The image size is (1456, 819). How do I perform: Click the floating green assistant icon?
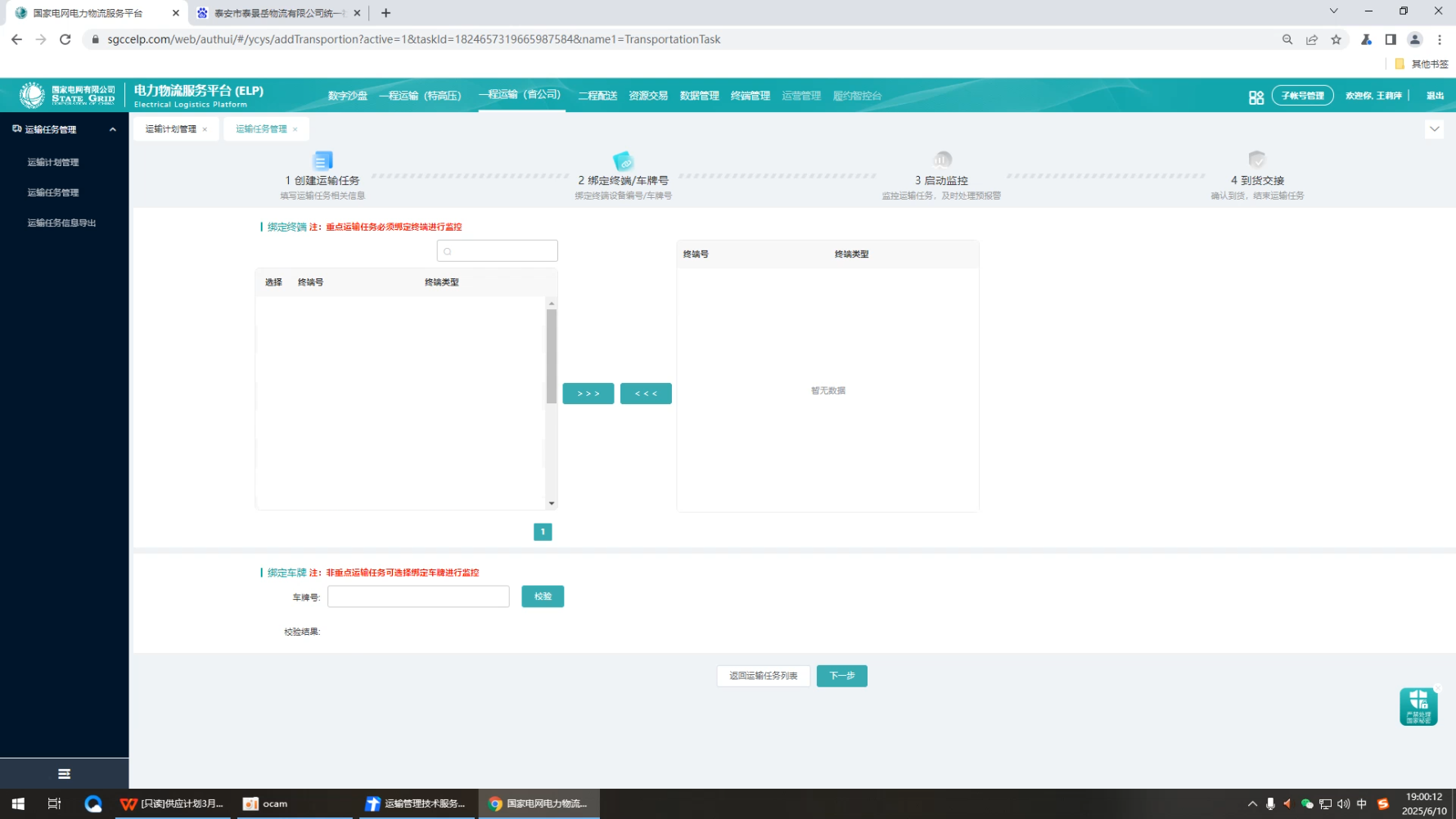pyautogui.click(x=1418, y=706)
